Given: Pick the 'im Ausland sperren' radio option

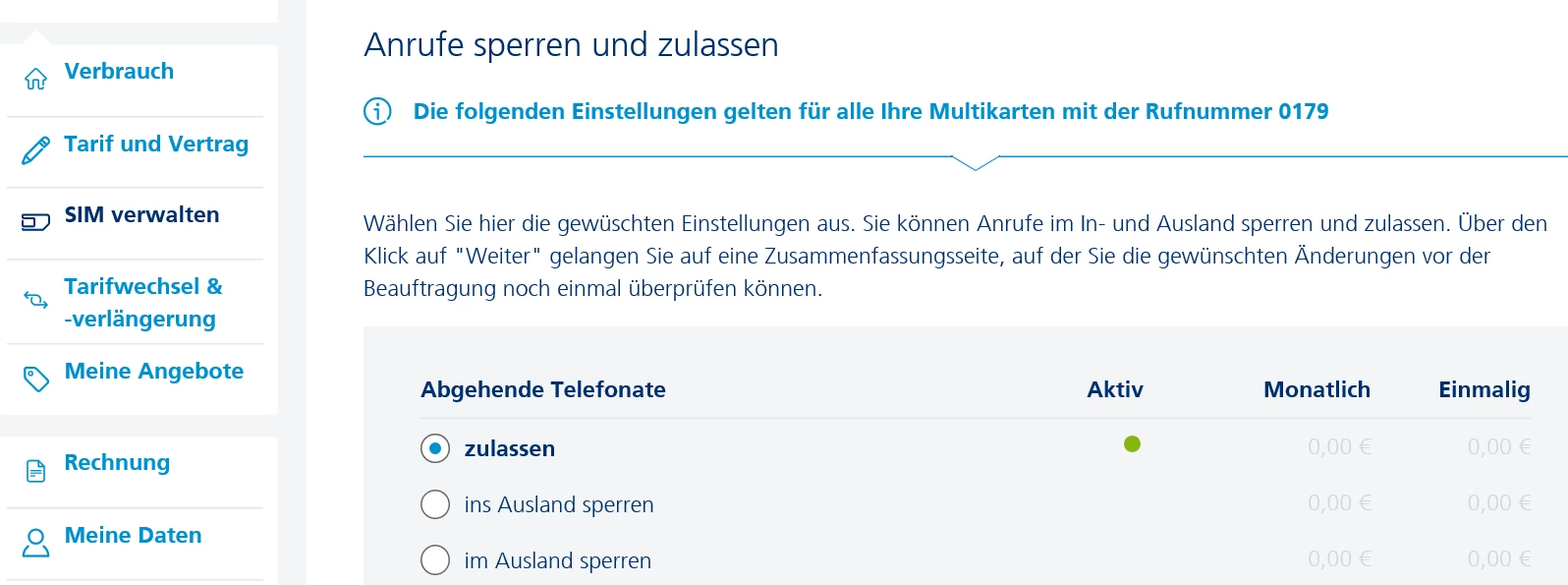Looking at the screenshot, I should click(x=435, y=560).
